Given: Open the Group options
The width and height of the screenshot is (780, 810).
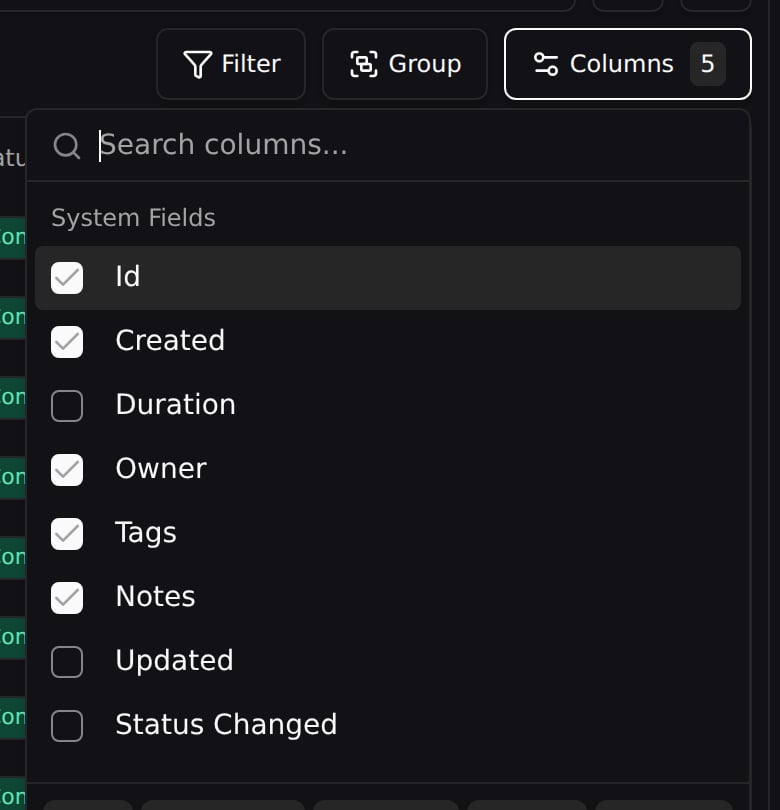Looking at the screenshot, I should (404, 64).
